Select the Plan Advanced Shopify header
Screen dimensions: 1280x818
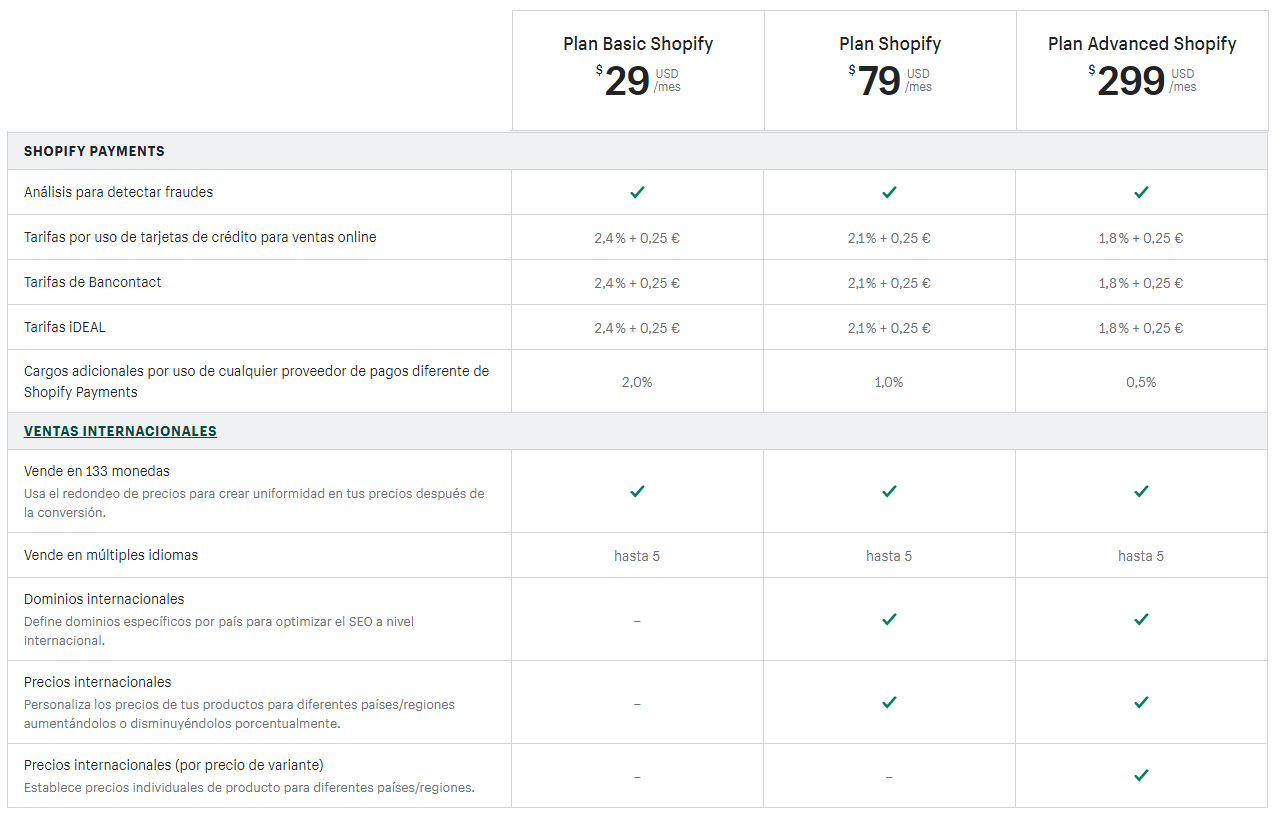pos(1142,44)
